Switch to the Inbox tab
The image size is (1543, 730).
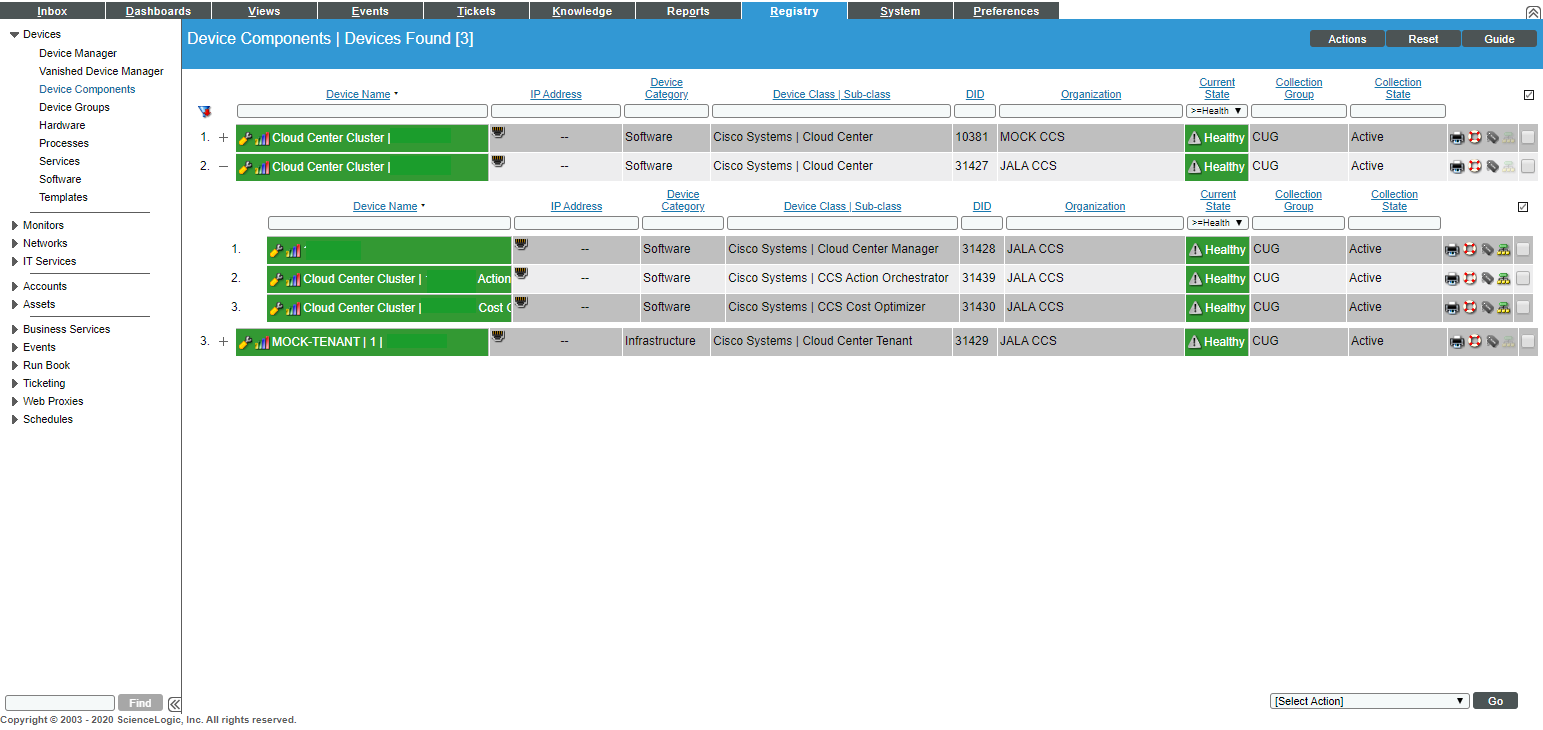(x=52, y=11)
